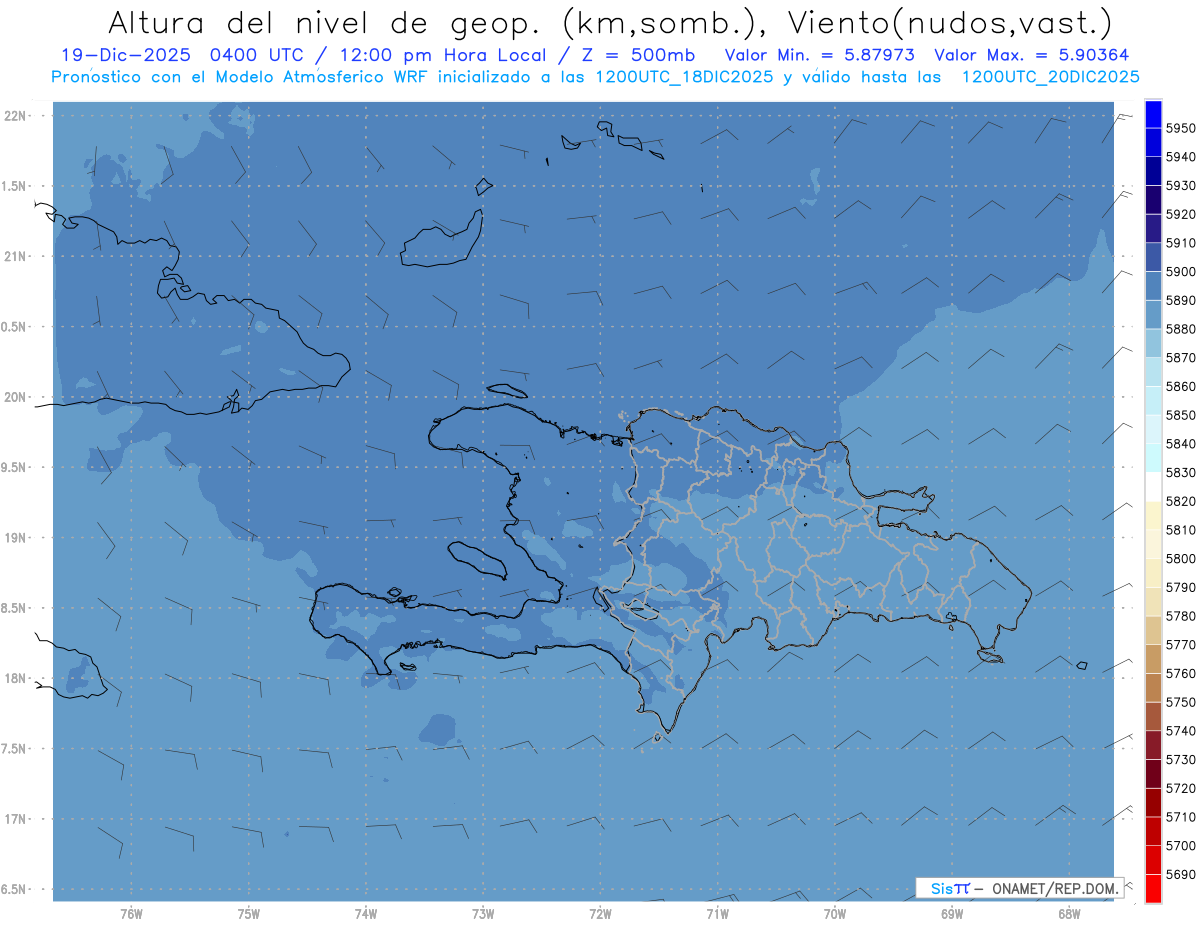Click the longitude axis label "68W"
The width and height of the screenshot is (1200, 927).
pyautogui.click(x=1069, y=915)
